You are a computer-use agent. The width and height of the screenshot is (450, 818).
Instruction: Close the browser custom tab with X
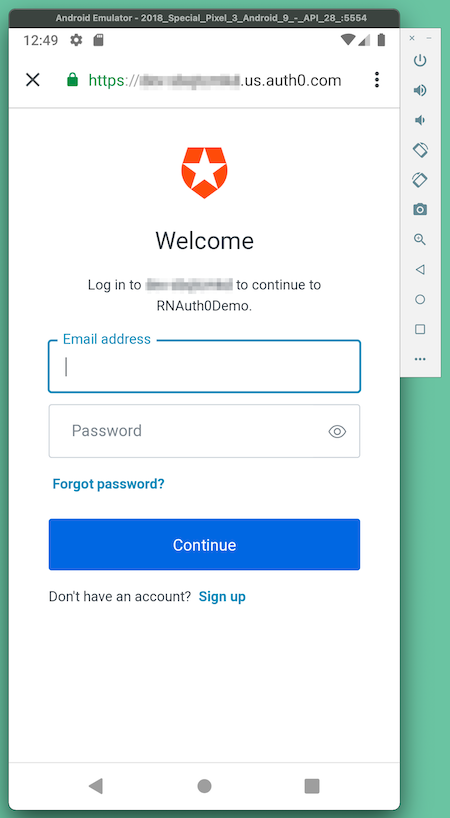point(33,80)
